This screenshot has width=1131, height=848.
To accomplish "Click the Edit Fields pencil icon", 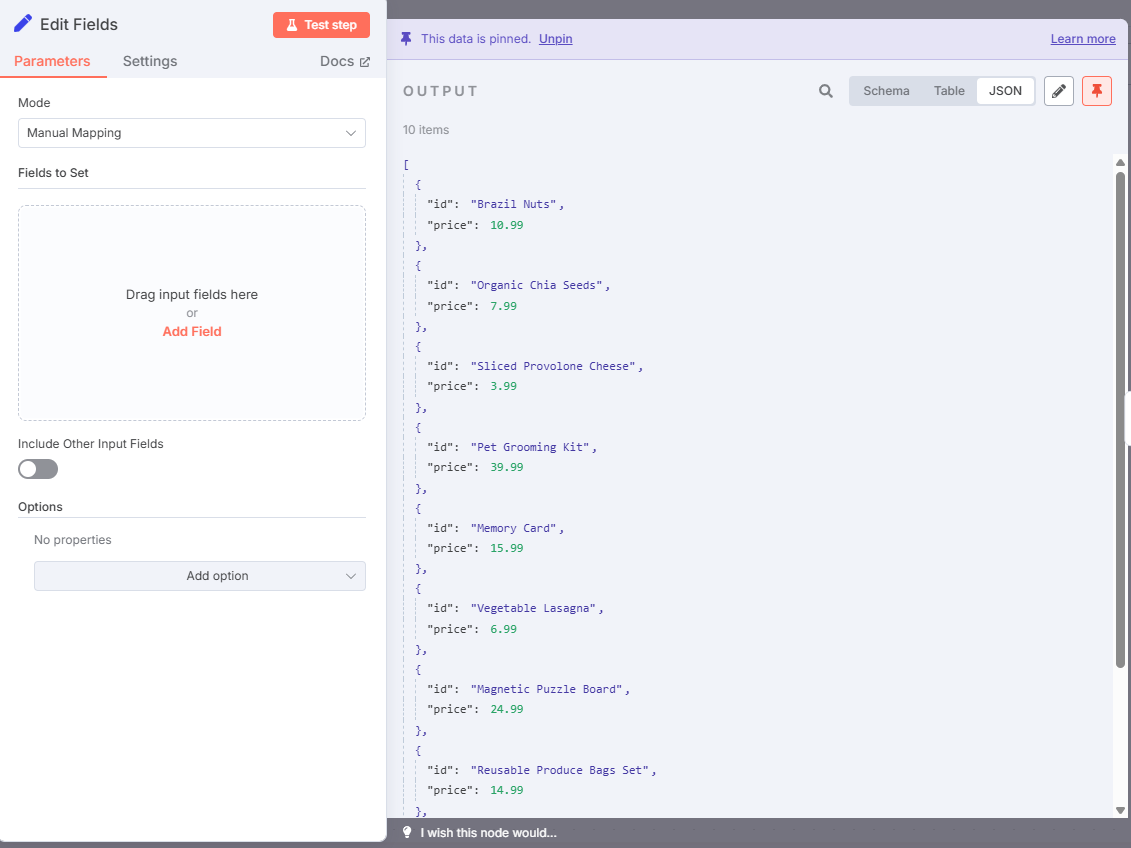I will [23, 24].
